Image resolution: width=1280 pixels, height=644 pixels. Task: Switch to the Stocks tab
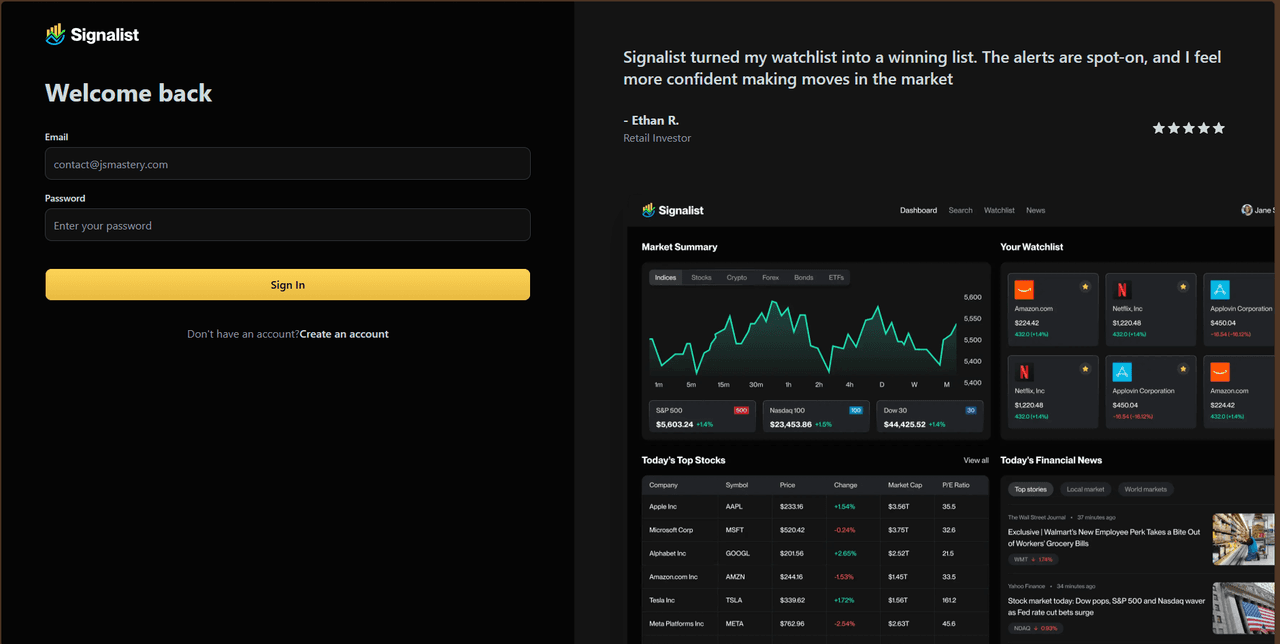pyautogui.click(x=701, y=277)
